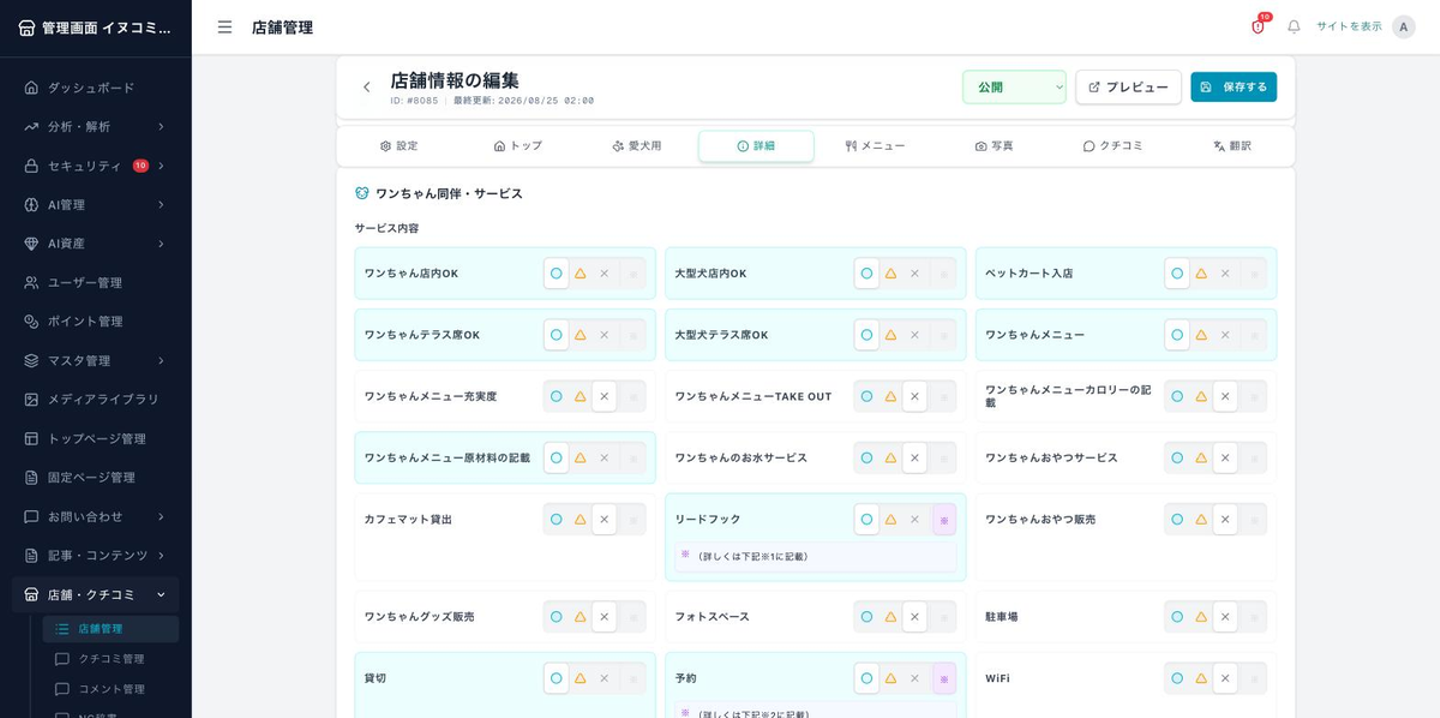Toggle the hamburger menu icon
1440x718 pixels.
coord(225,27)
